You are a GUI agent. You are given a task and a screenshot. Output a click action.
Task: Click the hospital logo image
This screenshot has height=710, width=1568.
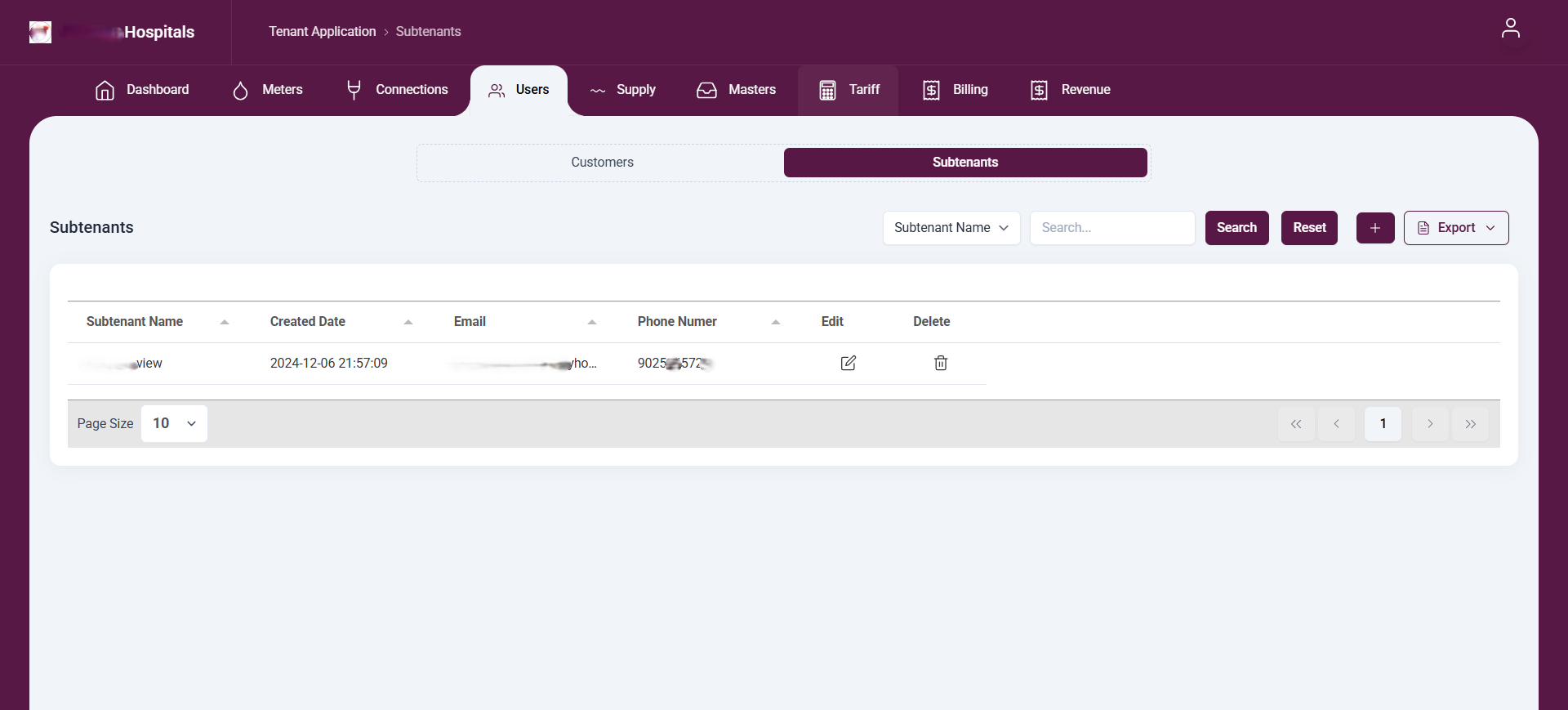(x=40, y=32)
